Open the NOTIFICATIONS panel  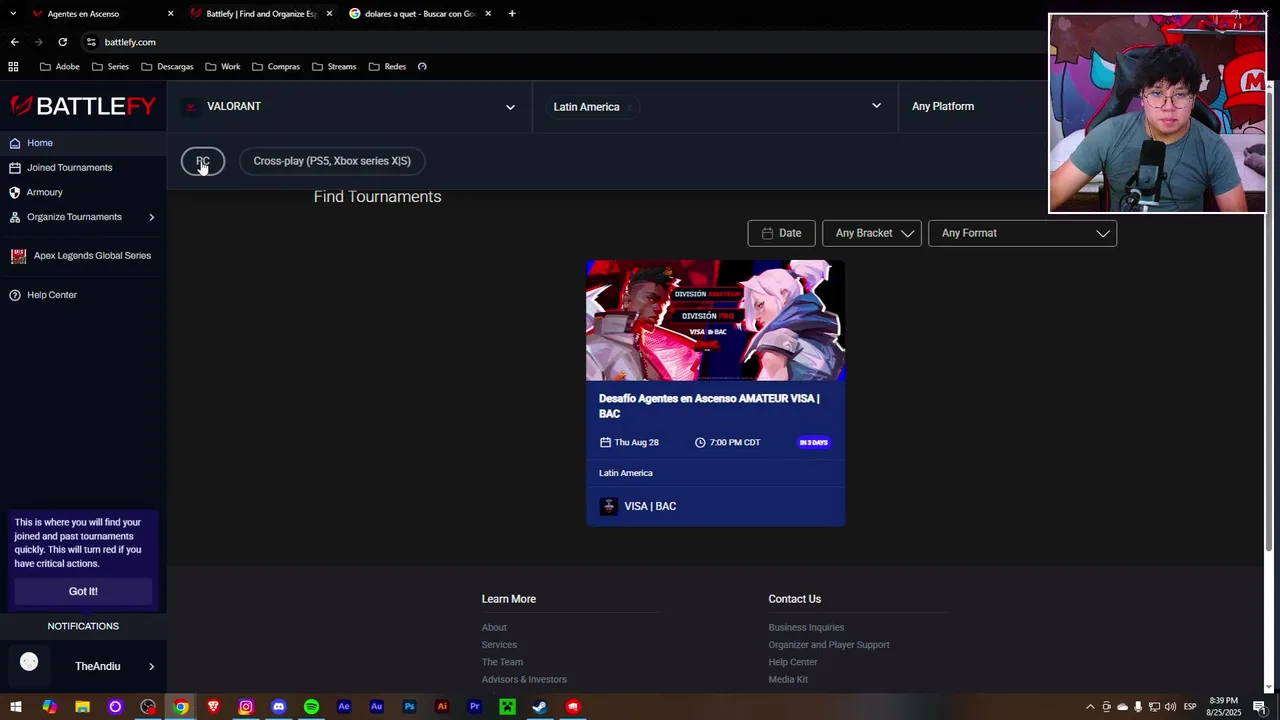[x=83, y=626]
